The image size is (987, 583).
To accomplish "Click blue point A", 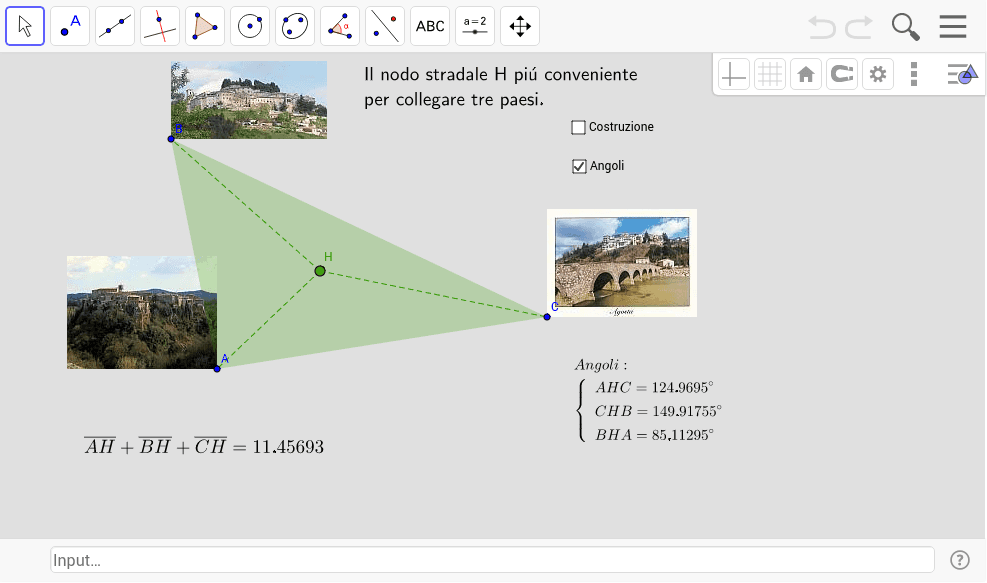I will [217, 369].
